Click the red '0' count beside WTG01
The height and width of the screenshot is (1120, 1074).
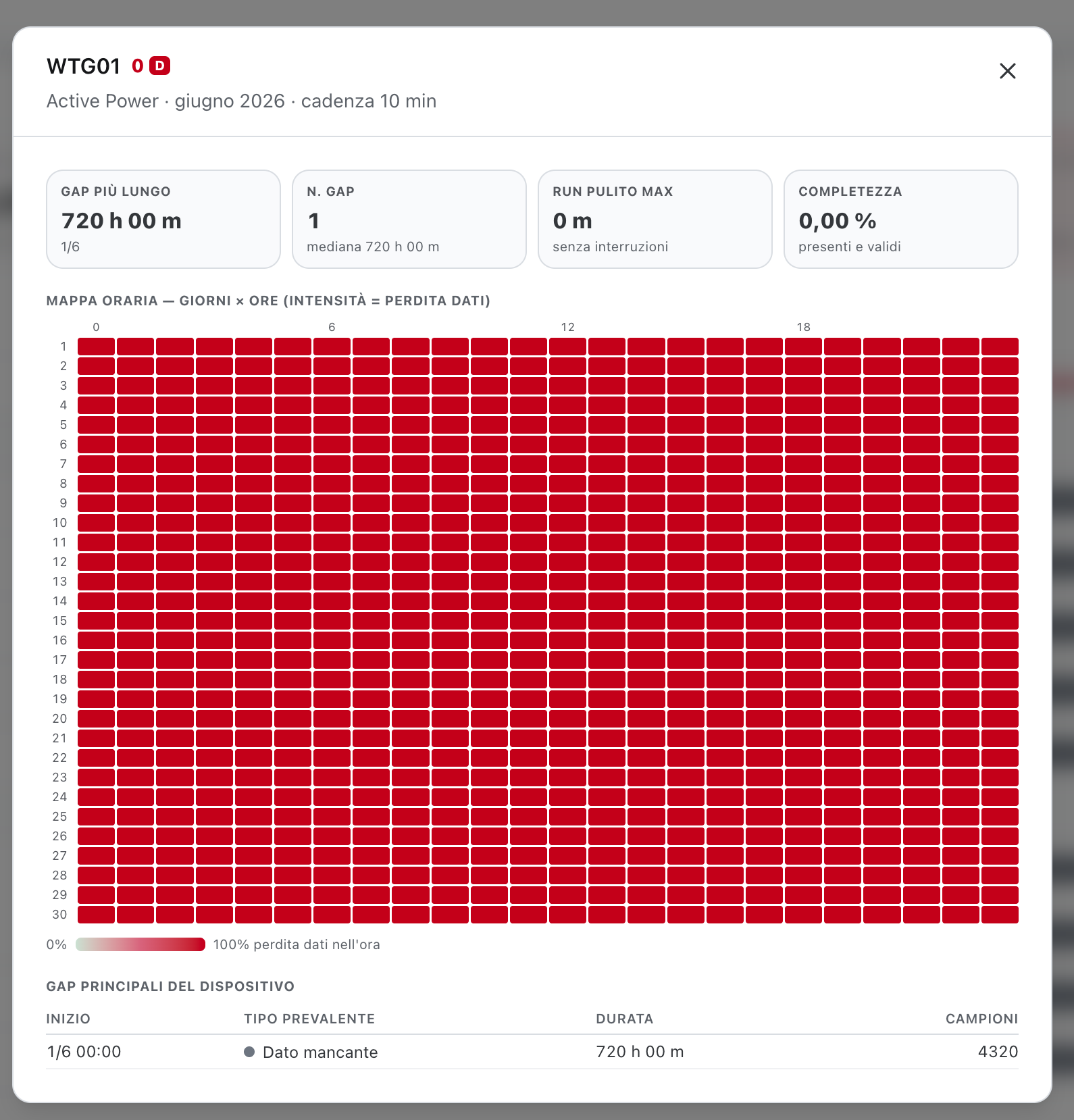[138, 66]
